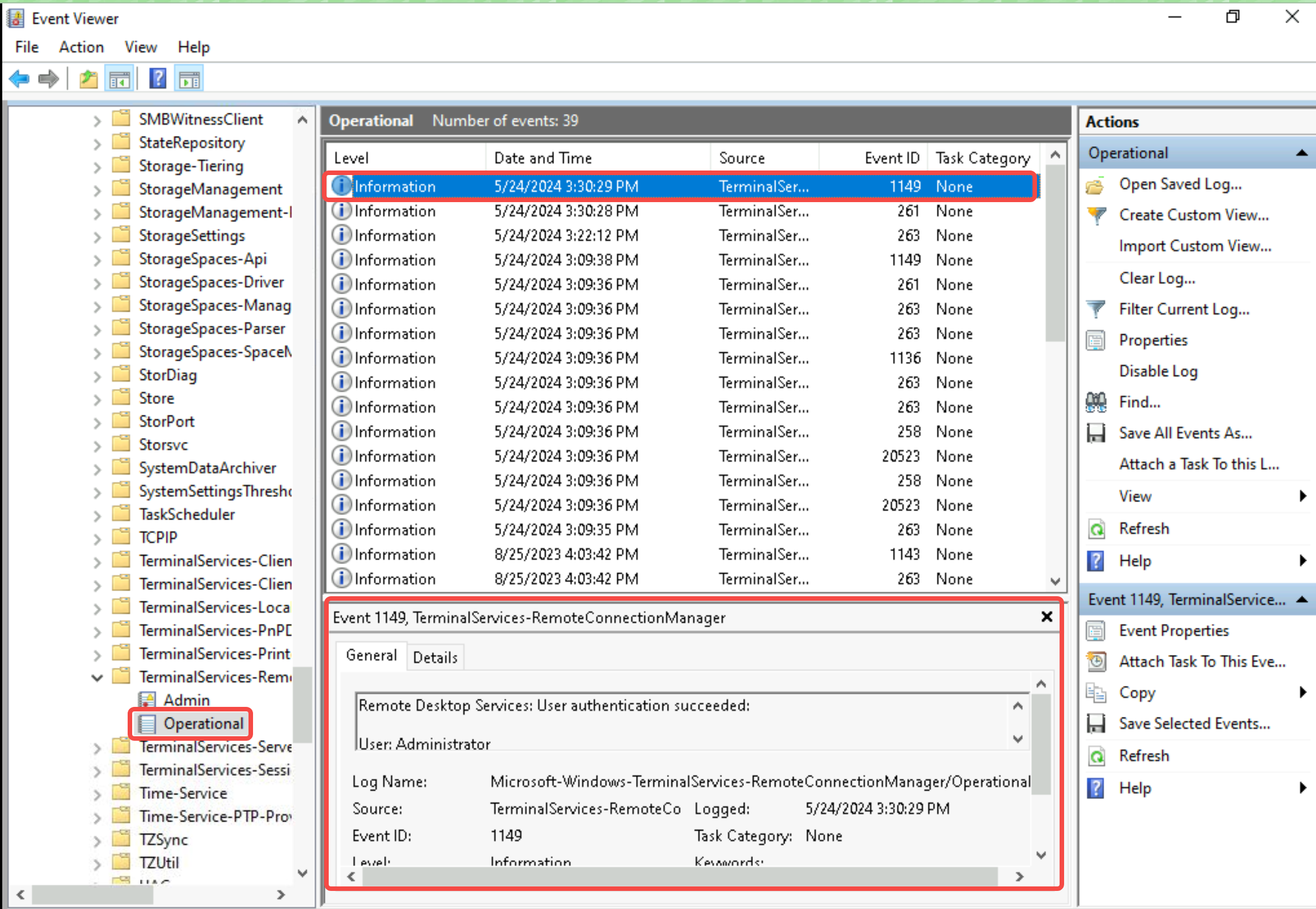
Task: Expand the SMBWitnessClient tree node
Action: [x=97, y=120]
